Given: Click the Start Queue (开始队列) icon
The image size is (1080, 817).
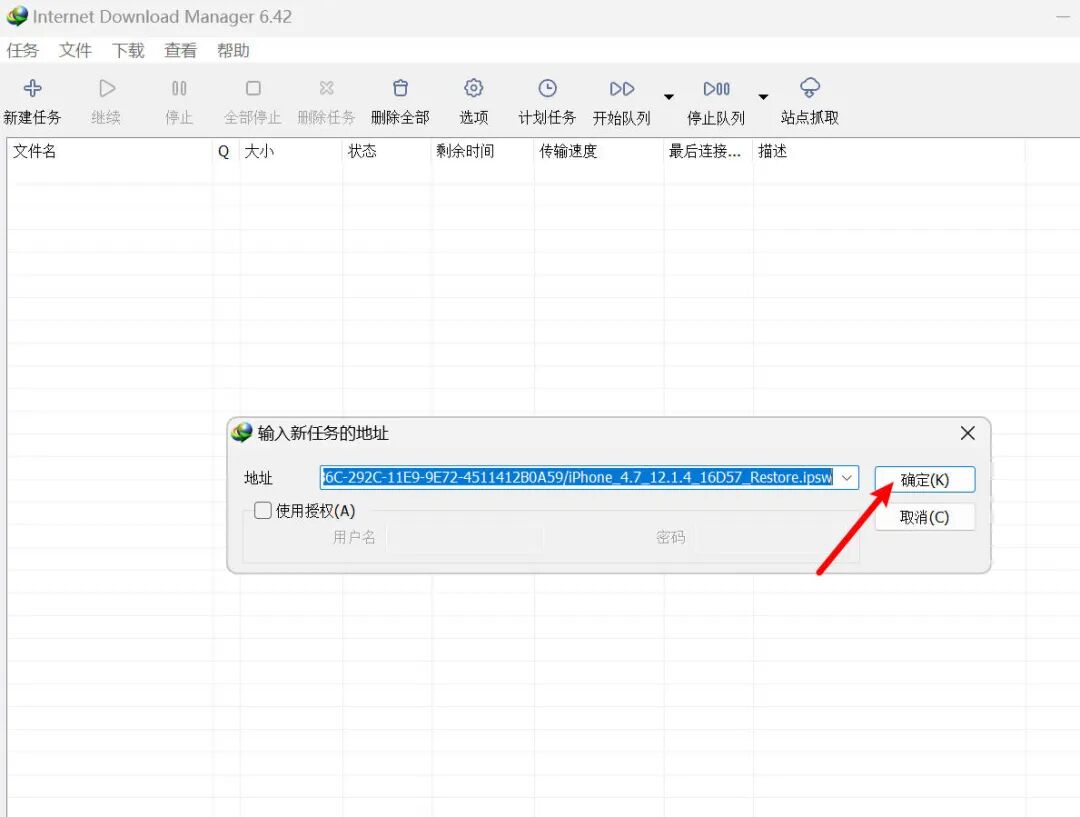Looking at the screenshot, I should pos(622,89).
